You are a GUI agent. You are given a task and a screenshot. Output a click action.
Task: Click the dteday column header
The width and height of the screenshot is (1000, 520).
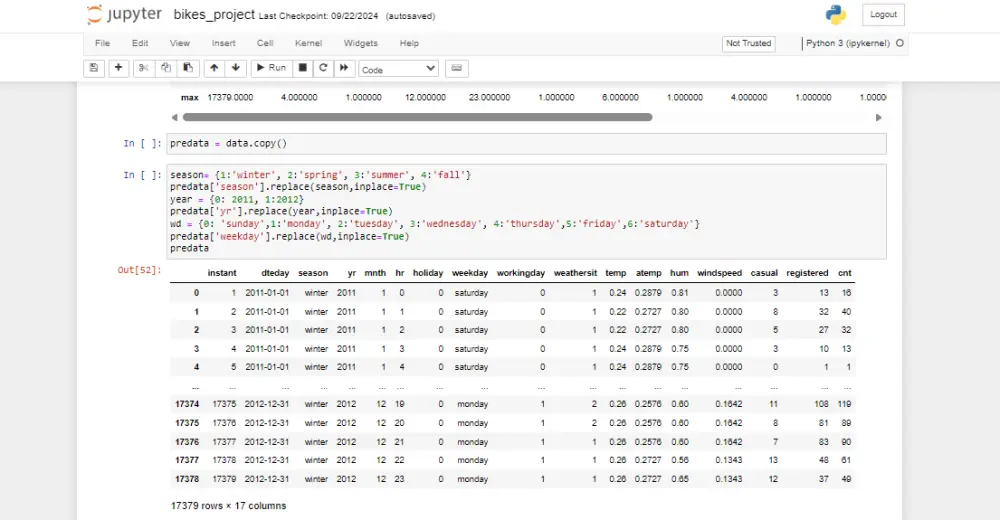pos(275,273)
